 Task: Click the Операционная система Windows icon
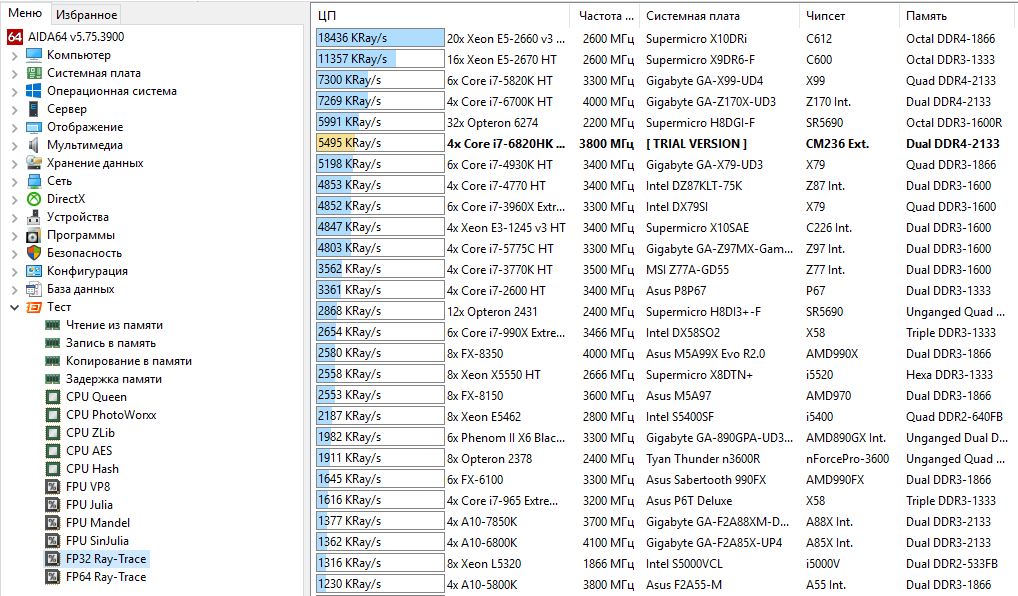click(34, 91)
